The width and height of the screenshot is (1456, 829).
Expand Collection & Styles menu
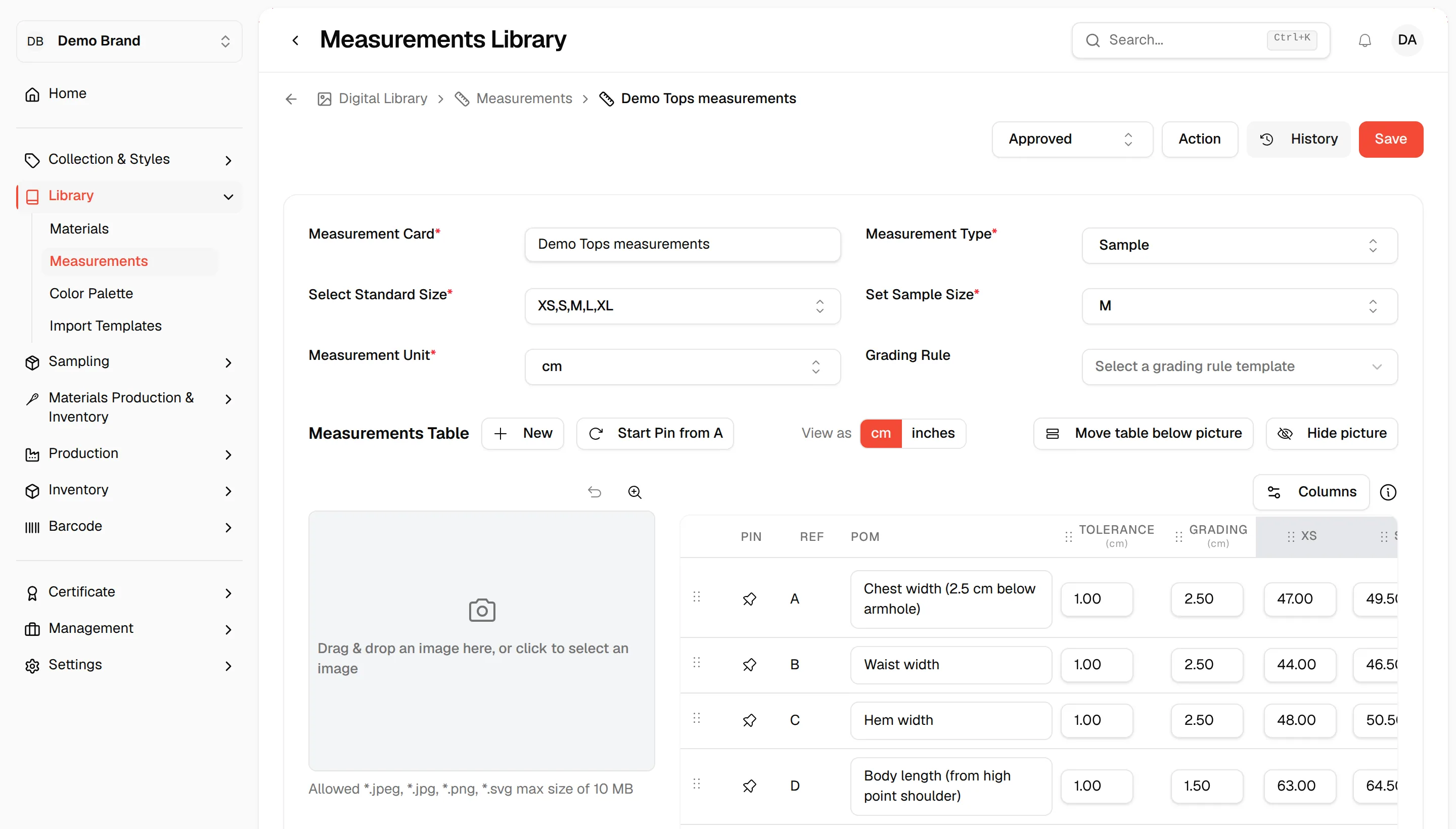coord(129,159)
